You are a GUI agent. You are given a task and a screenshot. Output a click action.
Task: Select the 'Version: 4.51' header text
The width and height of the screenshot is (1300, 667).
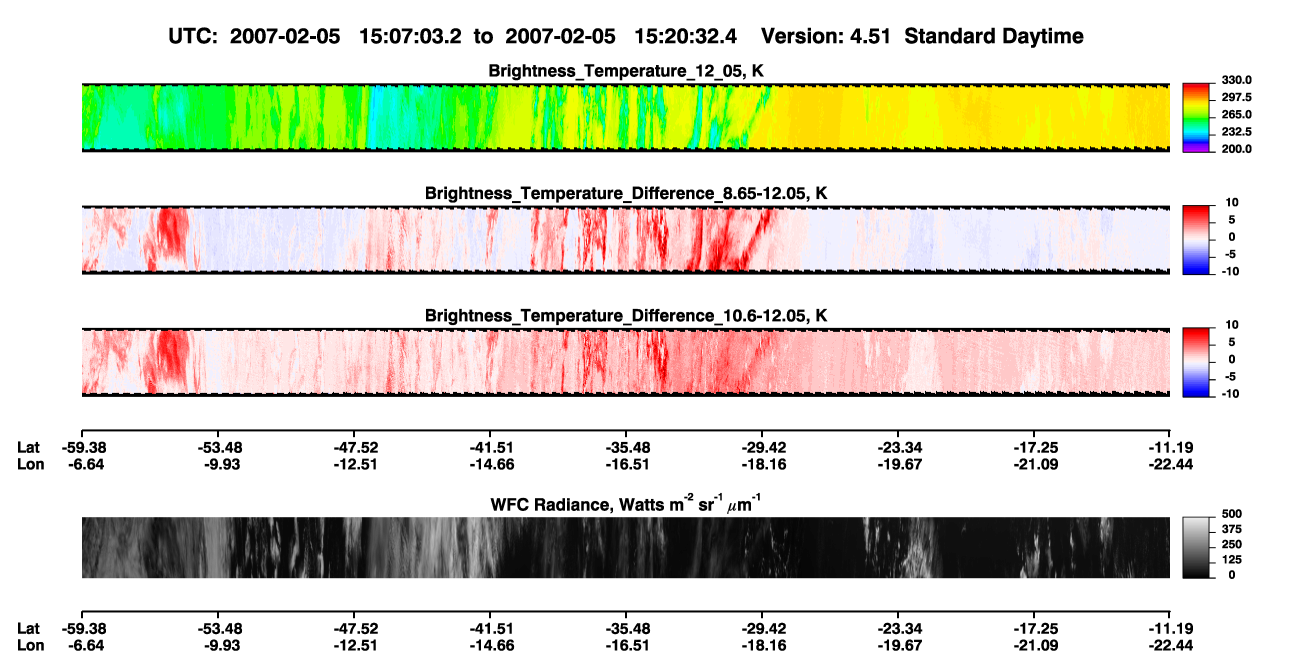pos(826,37)
